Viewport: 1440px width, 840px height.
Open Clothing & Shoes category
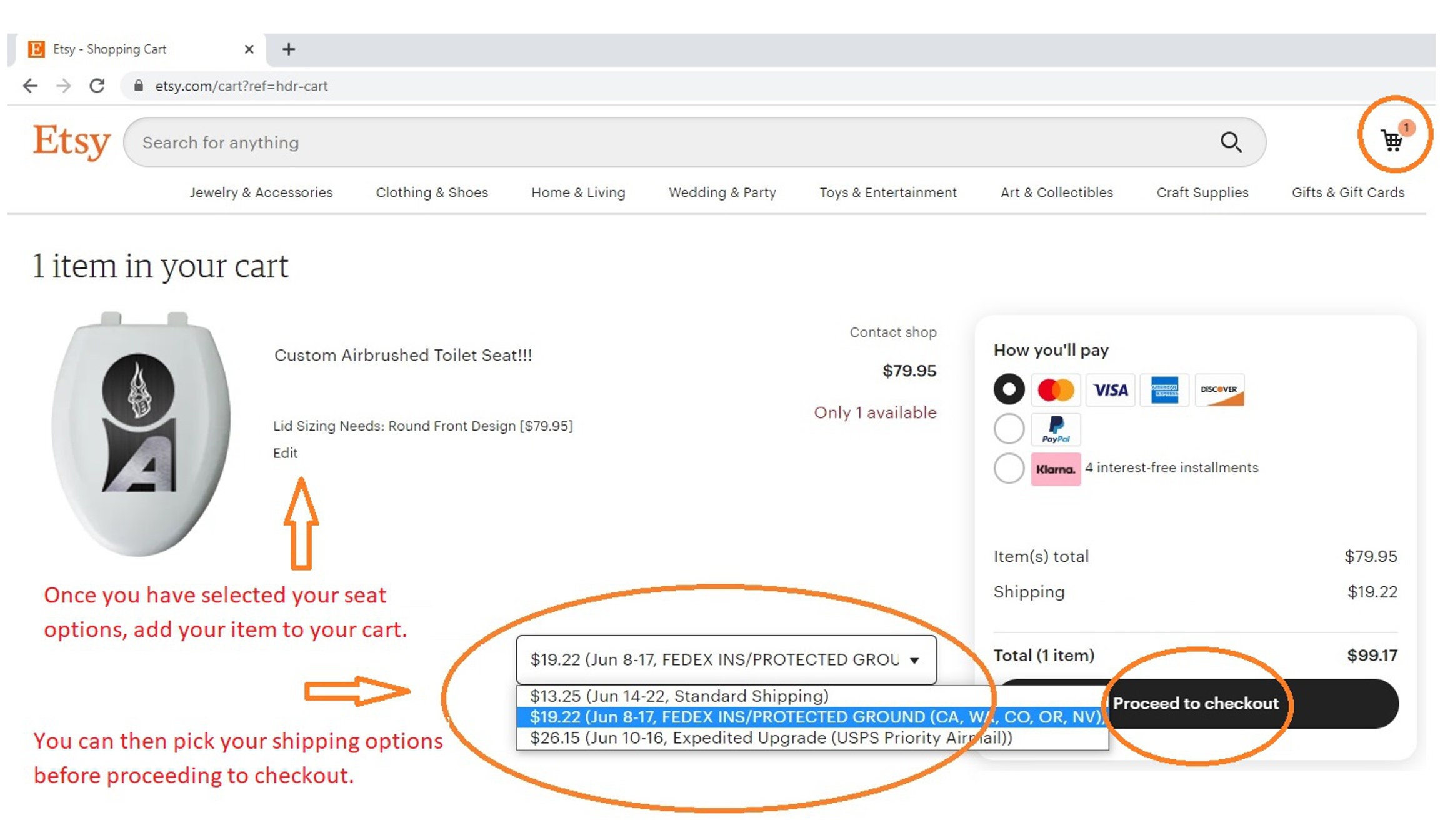click(432, 192)
